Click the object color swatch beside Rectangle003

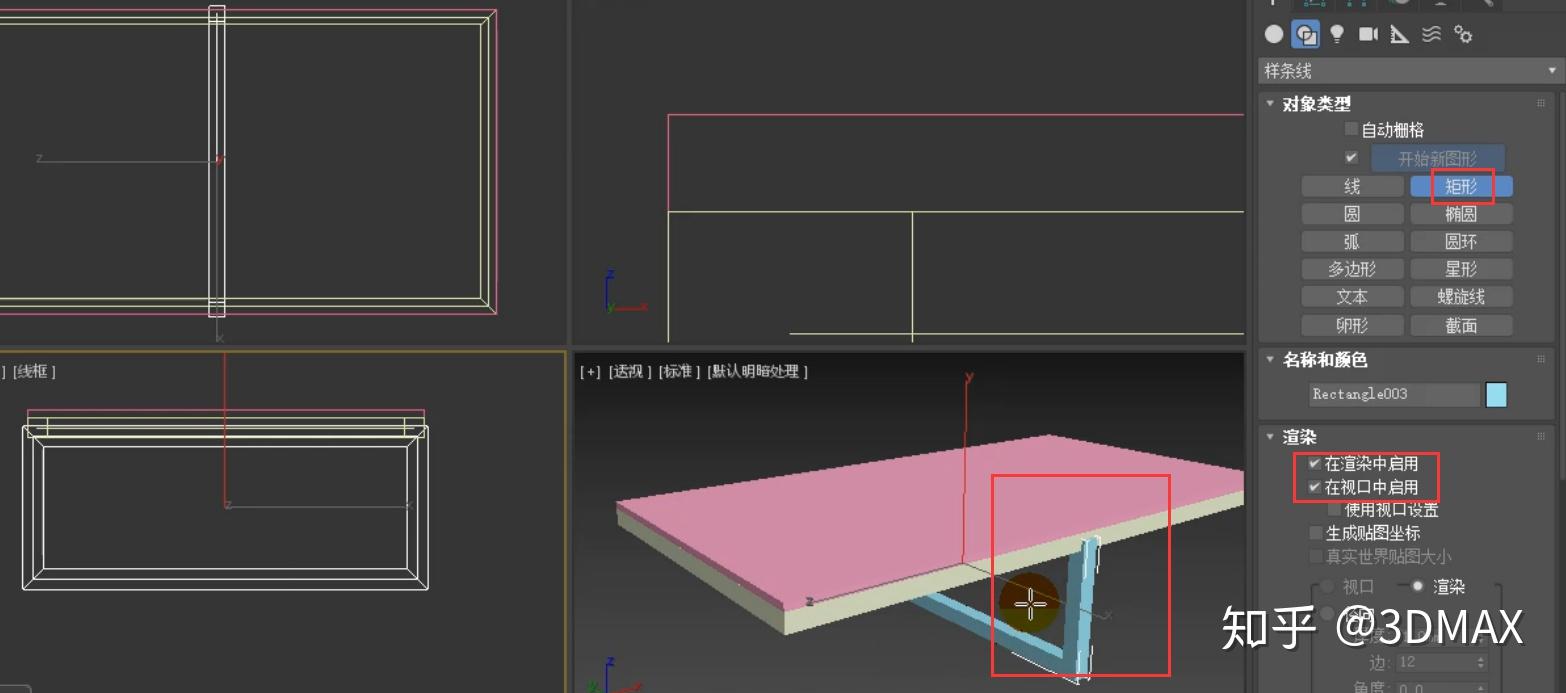(x=1496, y=394)
